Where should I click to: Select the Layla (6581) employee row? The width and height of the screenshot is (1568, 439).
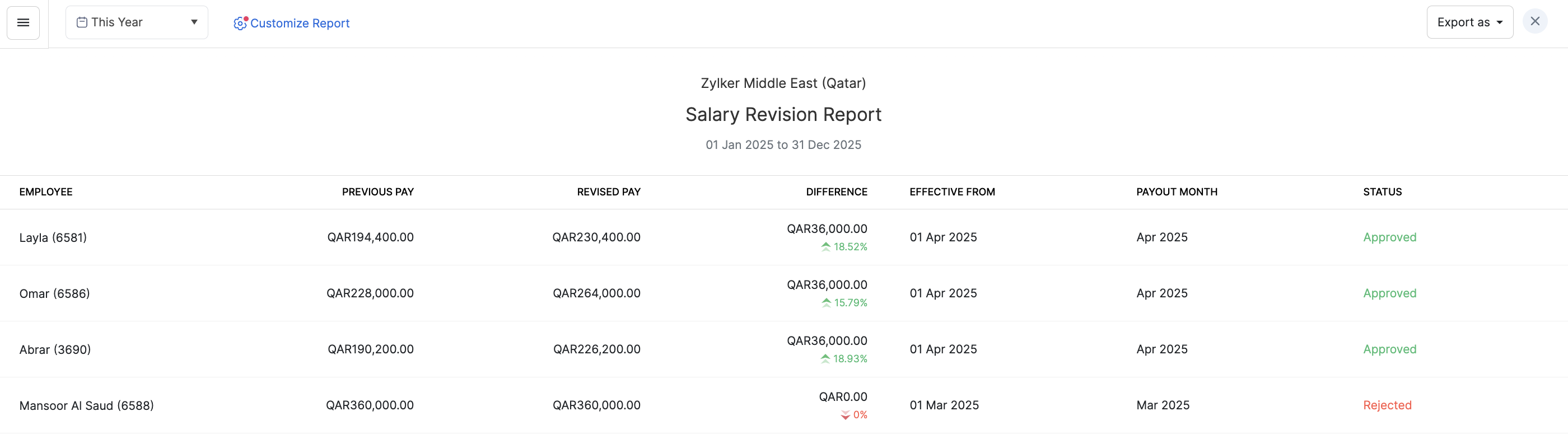click(x=53, y=237)
